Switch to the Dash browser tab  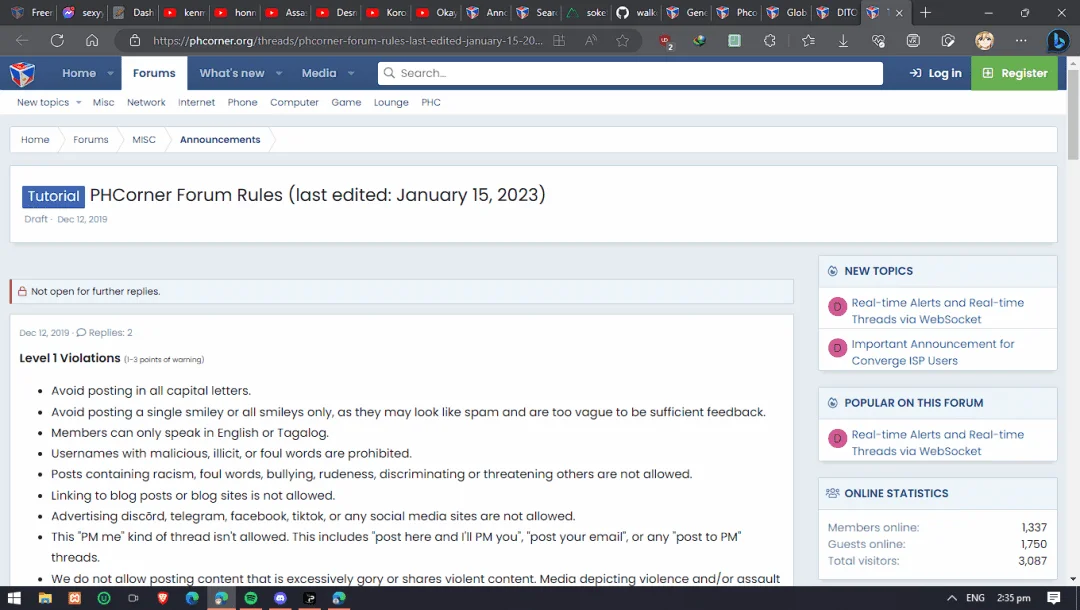click(x=135, y=12)
